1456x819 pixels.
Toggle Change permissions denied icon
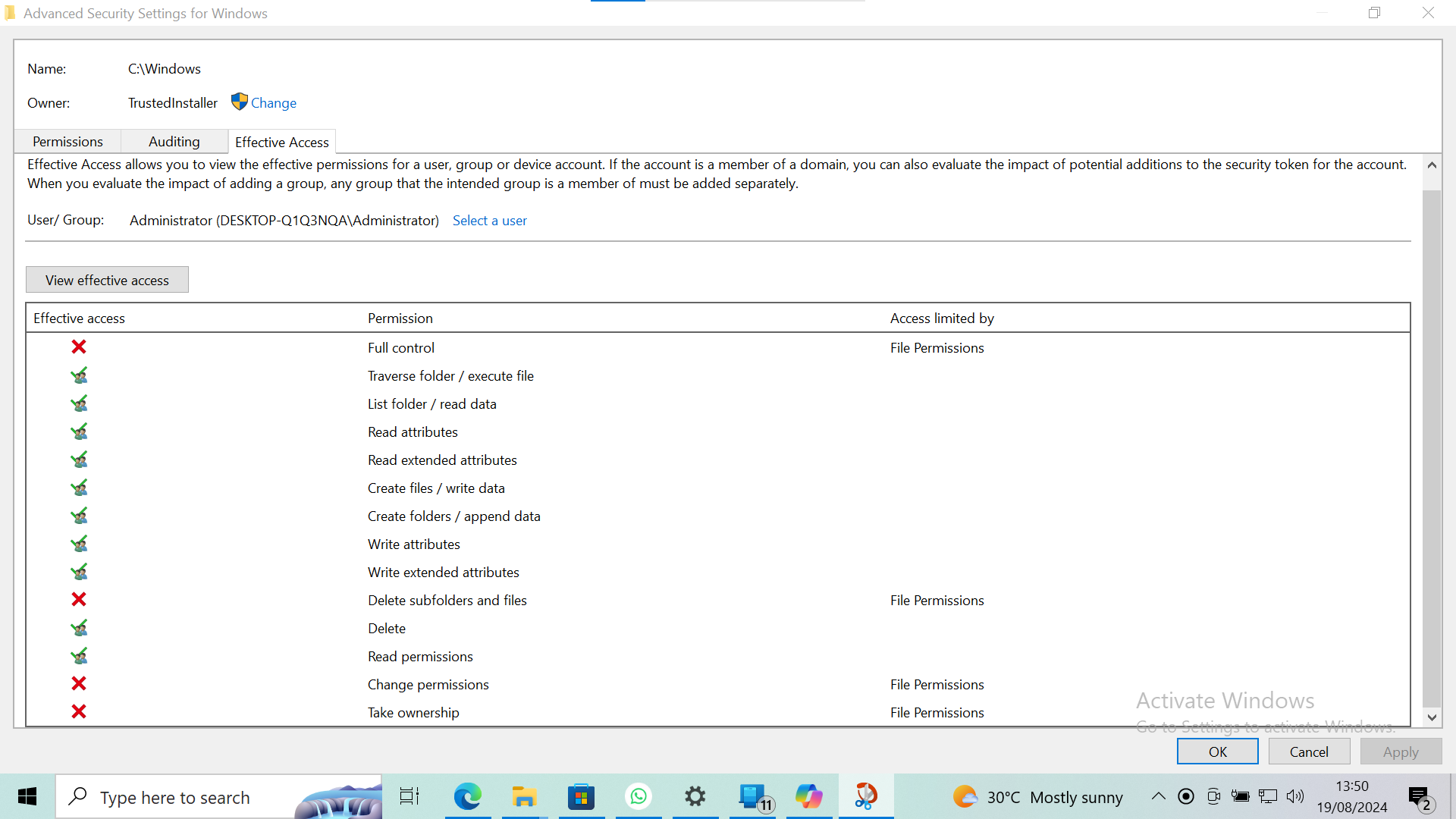tap(78, 684)
